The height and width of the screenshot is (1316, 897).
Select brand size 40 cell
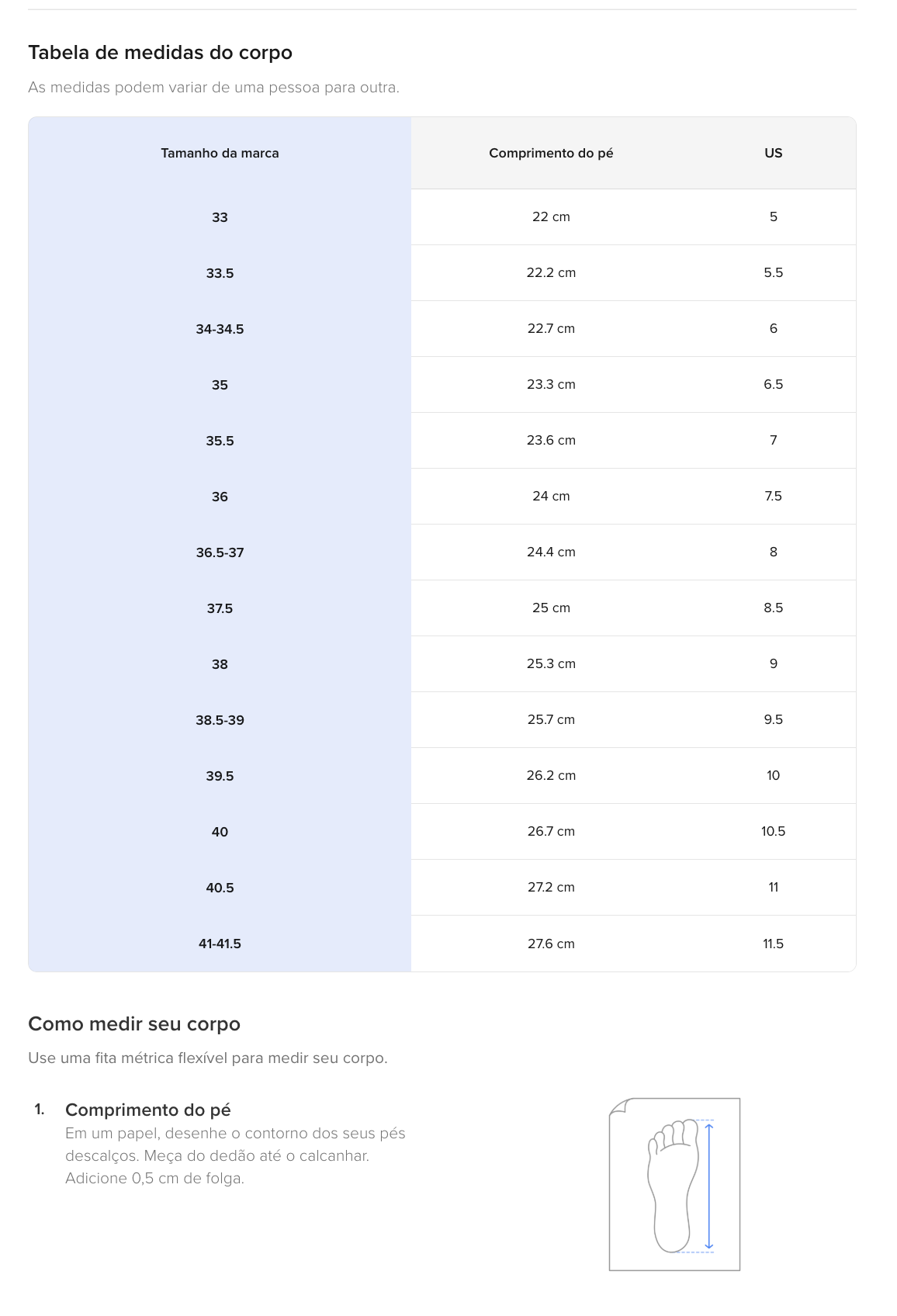220,832
